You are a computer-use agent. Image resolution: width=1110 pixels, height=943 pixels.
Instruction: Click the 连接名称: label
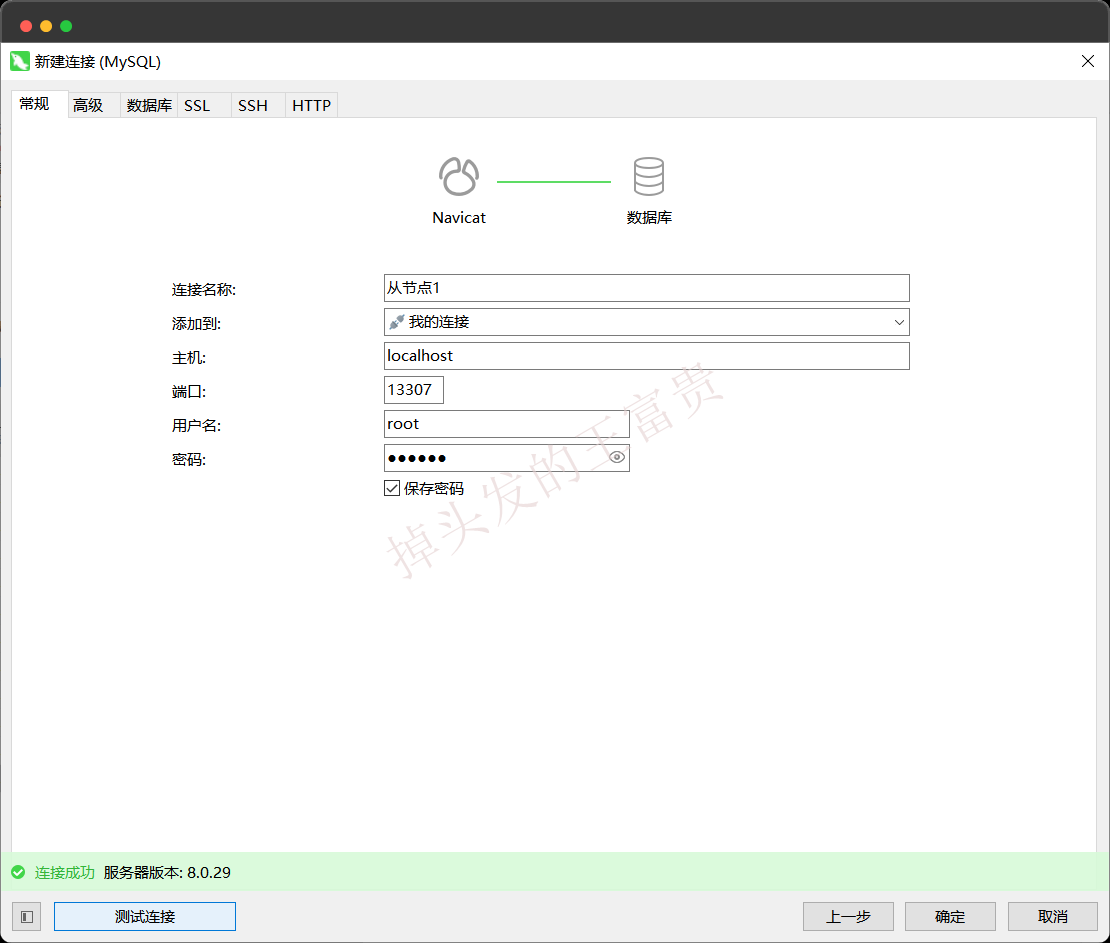[204, 290]
